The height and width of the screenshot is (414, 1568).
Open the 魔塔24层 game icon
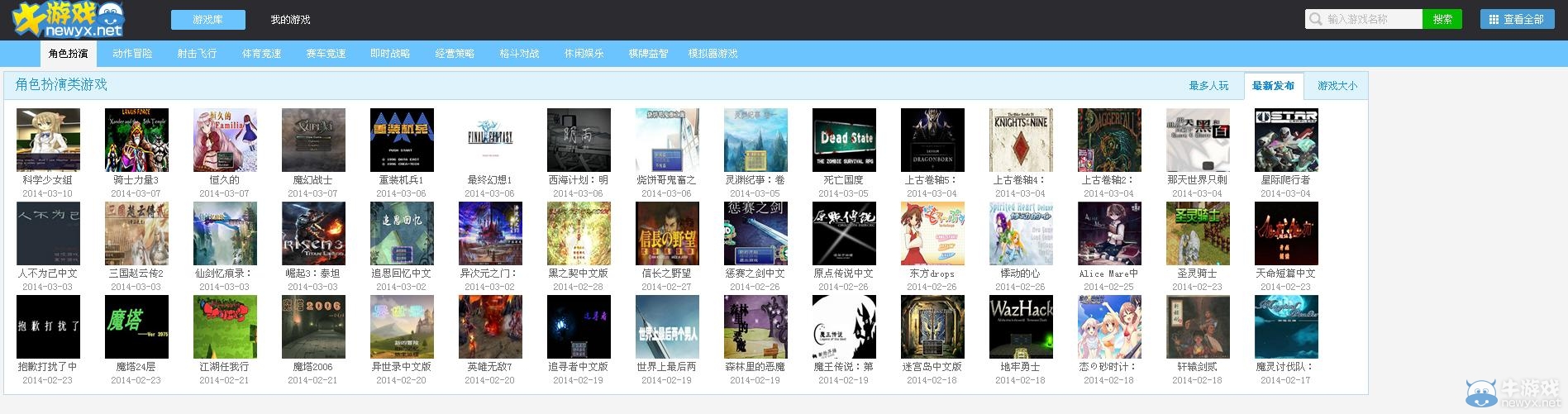pos(136,326)
